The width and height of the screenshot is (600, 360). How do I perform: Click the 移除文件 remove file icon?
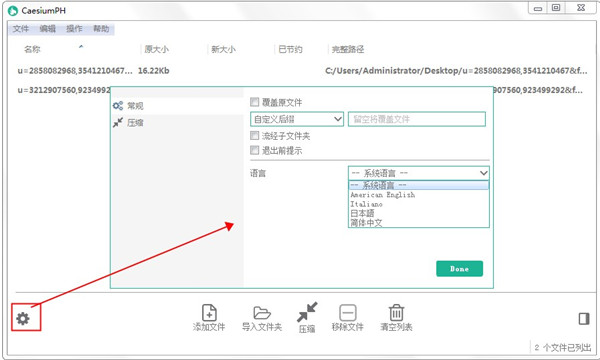pos(348,313)
